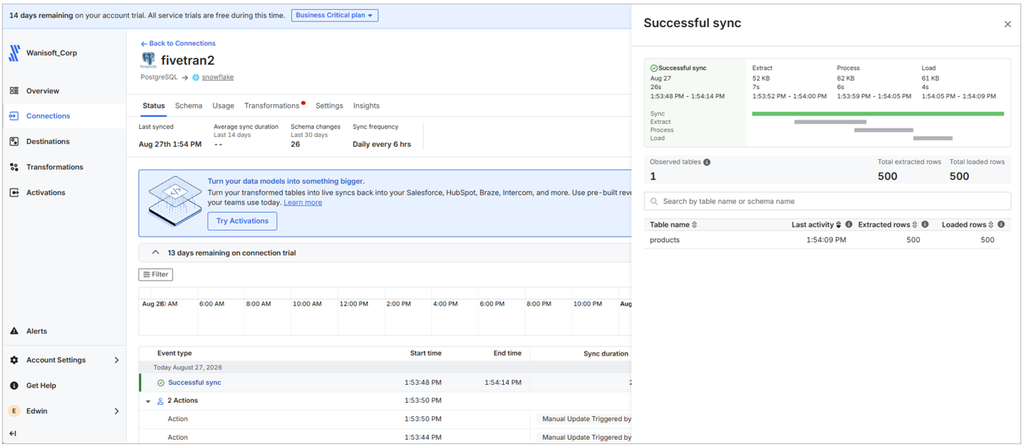Click the Observed tables info icon
1024x447 pixels.
707,161
